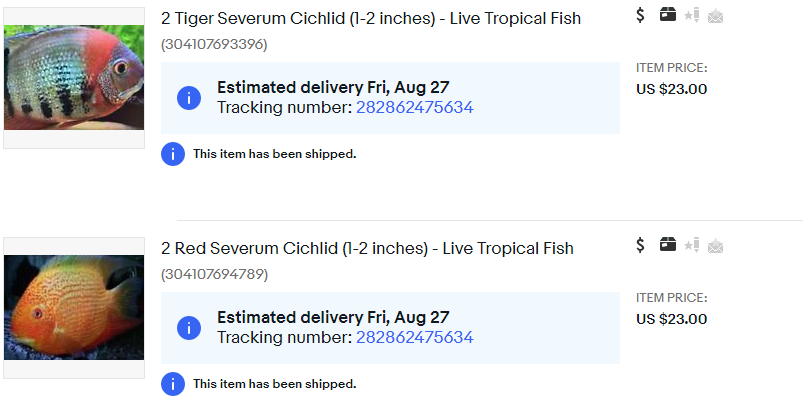This screenshot has width=803, height=400.
Task: Open the Tiger Severum tracking number link
Action: [414, 108]
